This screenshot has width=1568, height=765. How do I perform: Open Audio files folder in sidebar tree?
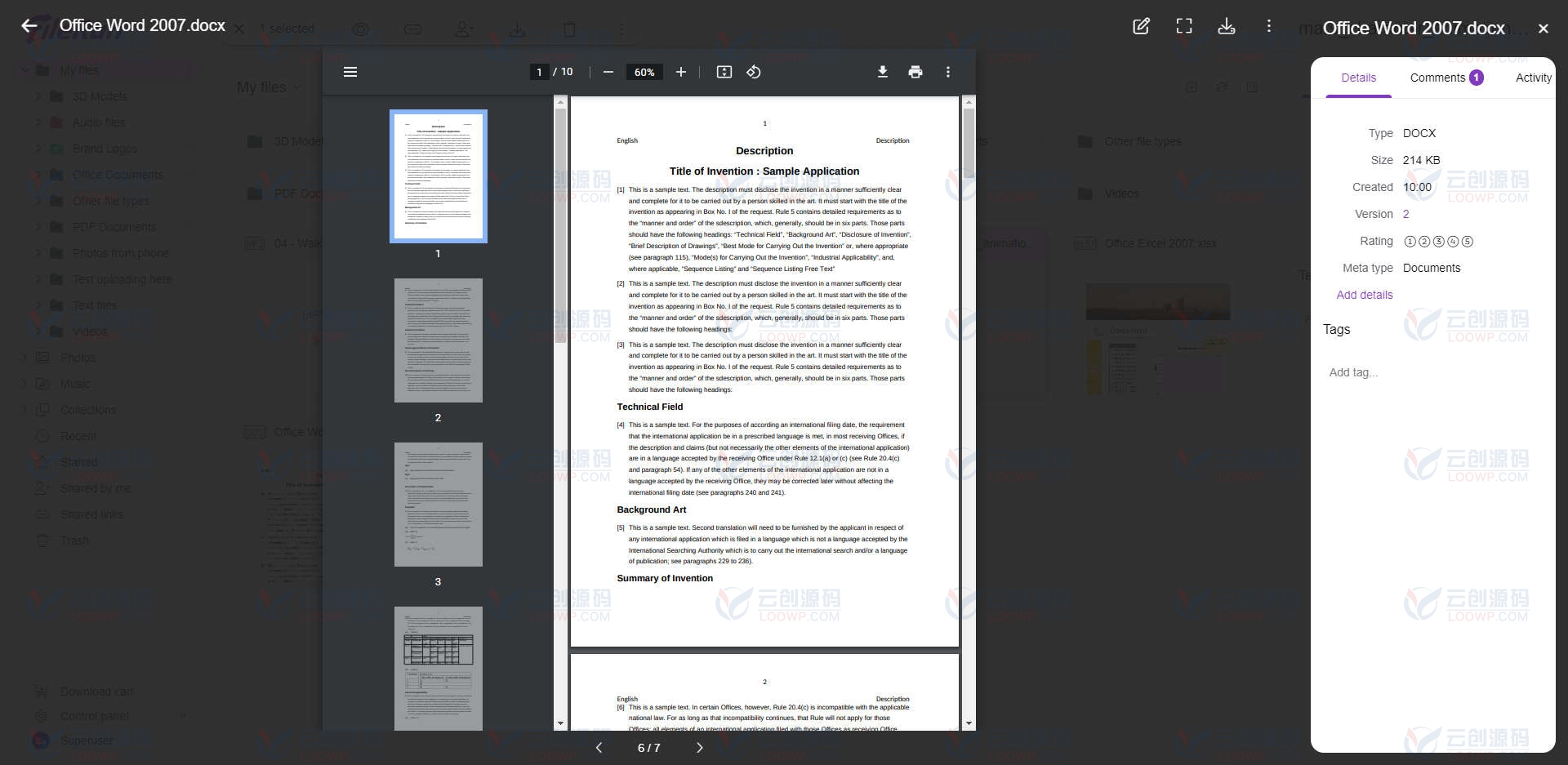(x=99, y=122)
